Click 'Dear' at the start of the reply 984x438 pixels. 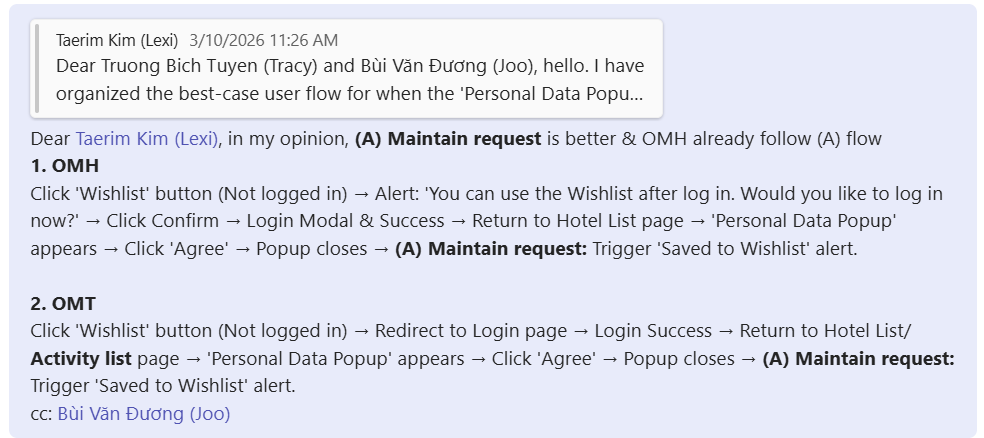tap(50, 139)
